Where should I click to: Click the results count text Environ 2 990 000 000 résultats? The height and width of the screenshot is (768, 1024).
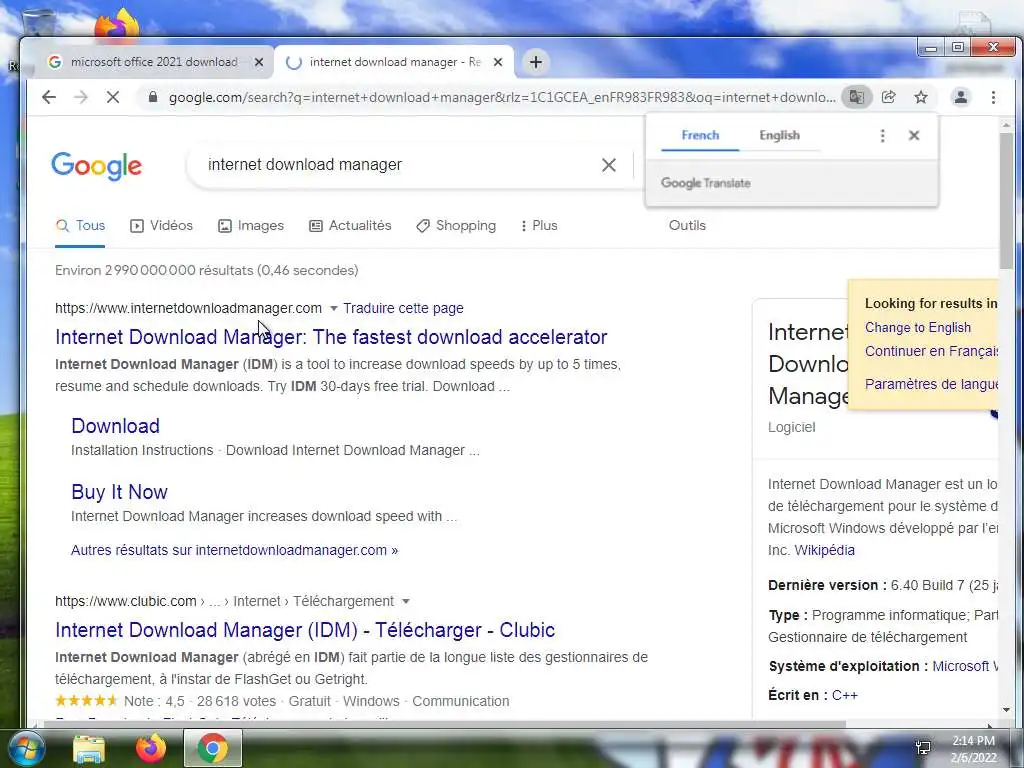pyautogui.click(x=206, y=270)
